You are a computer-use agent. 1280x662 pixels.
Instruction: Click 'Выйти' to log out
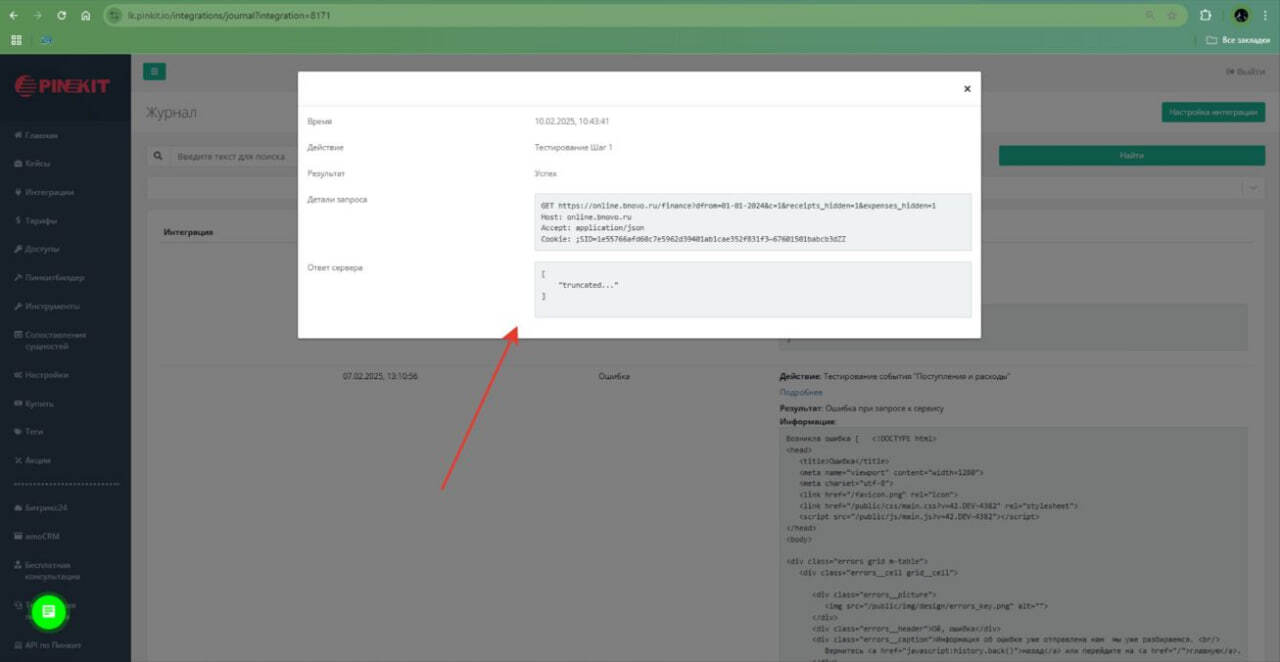[x=1245, y=72]
